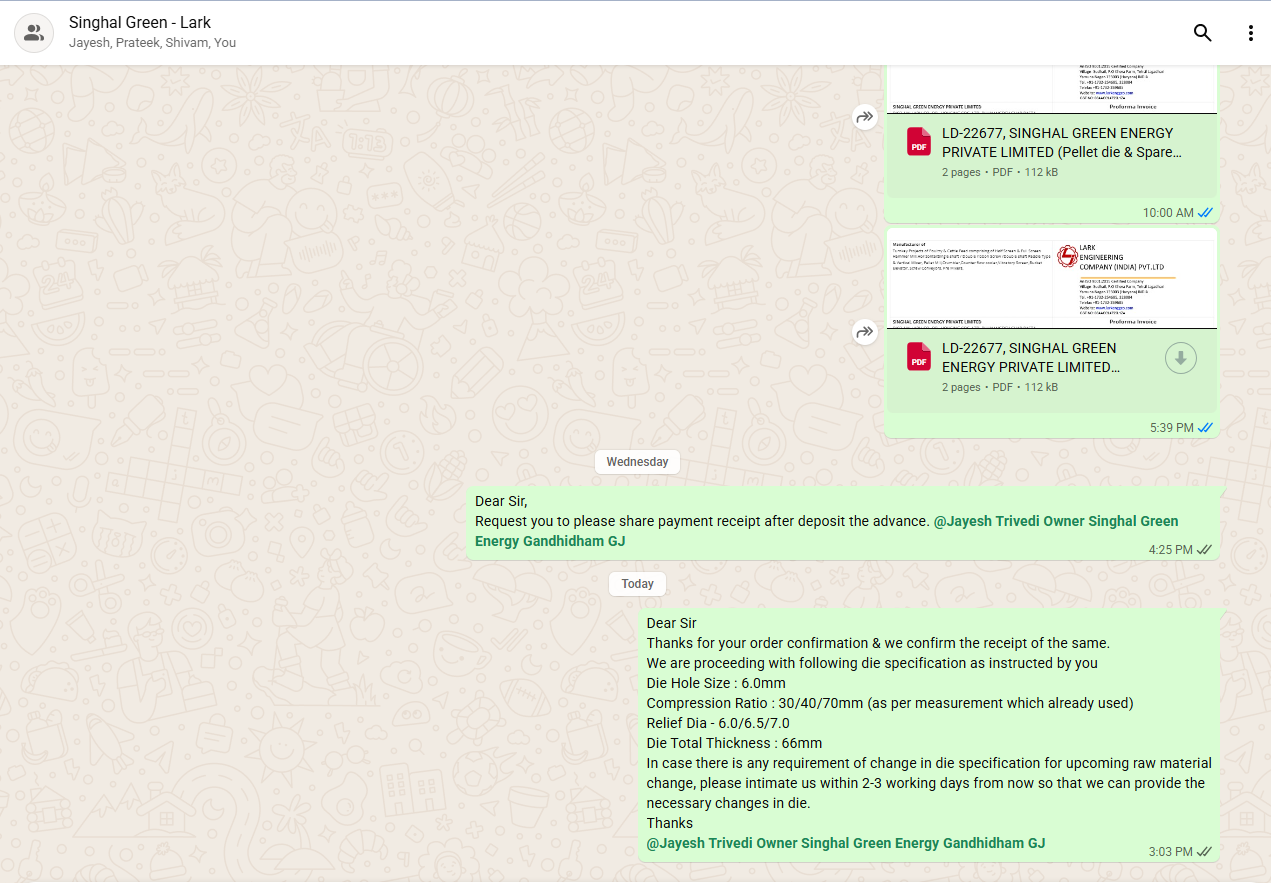Click the group avatar icon
Image resolution: width=1271 pixels, height=883 pixels.
tap(34, 33)
